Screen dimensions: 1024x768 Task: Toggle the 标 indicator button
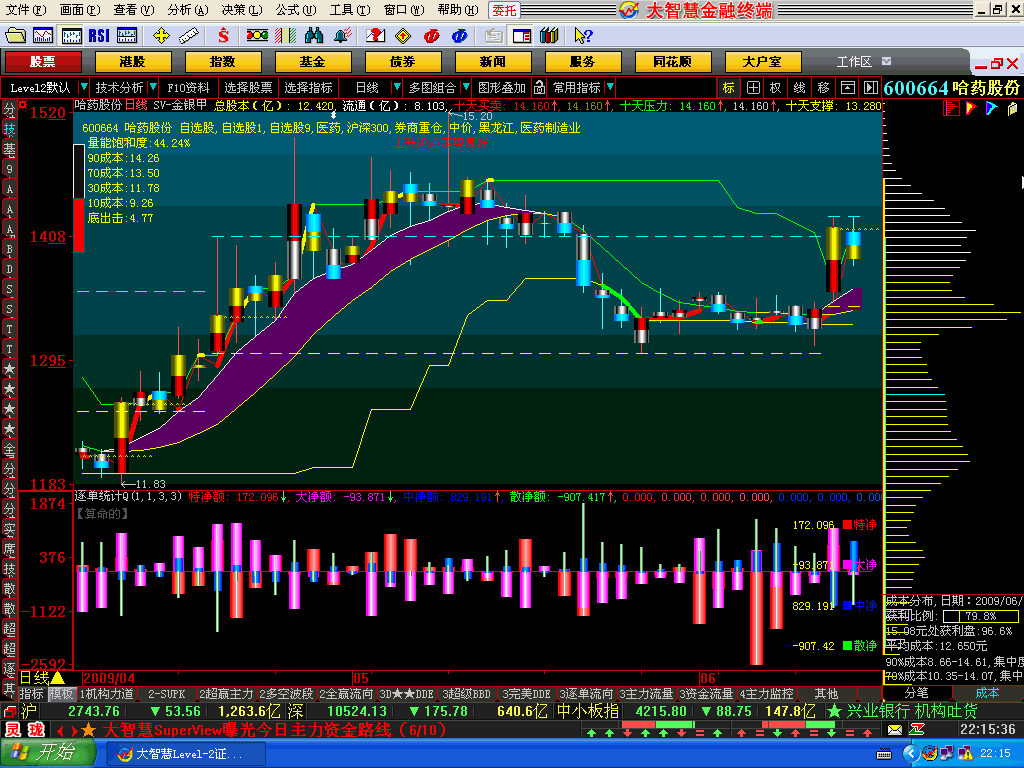coord(729,88)
